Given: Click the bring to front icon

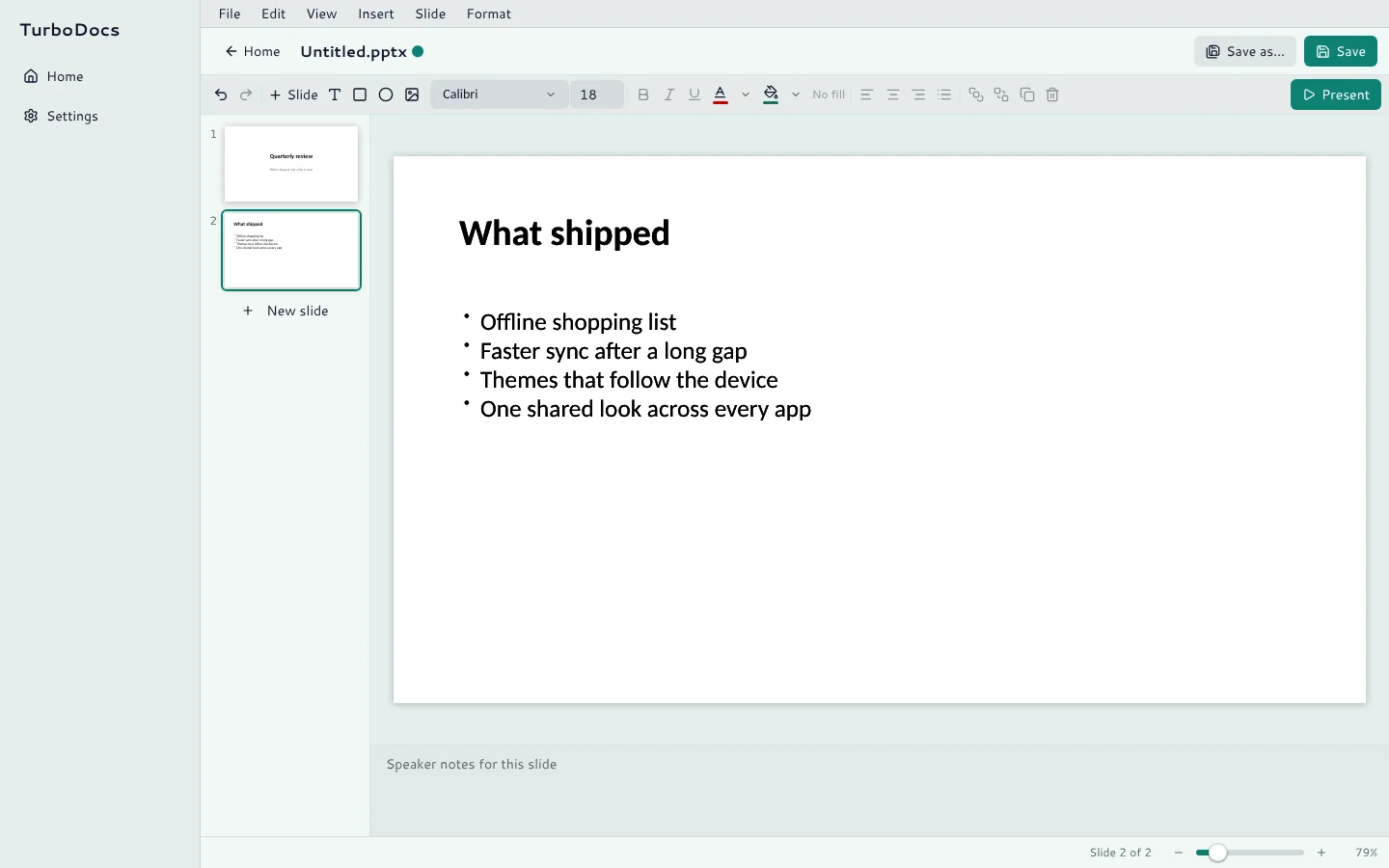Looking at the screenshot, I should 976,95.
